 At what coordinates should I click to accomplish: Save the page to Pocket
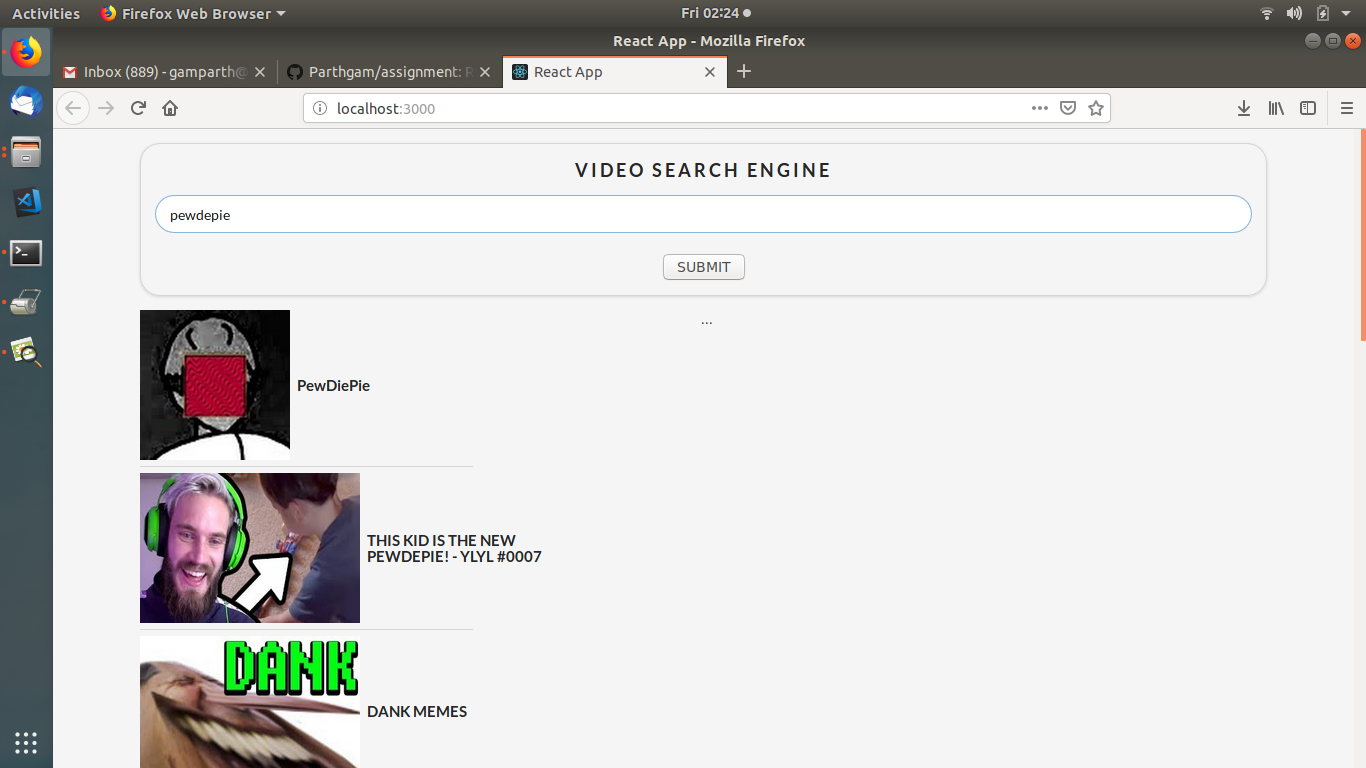click(1068, 108)
